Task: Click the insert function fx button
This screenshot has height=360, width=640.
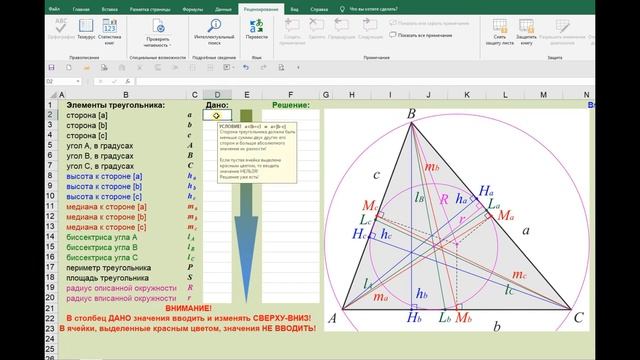Action: (127, 82)
